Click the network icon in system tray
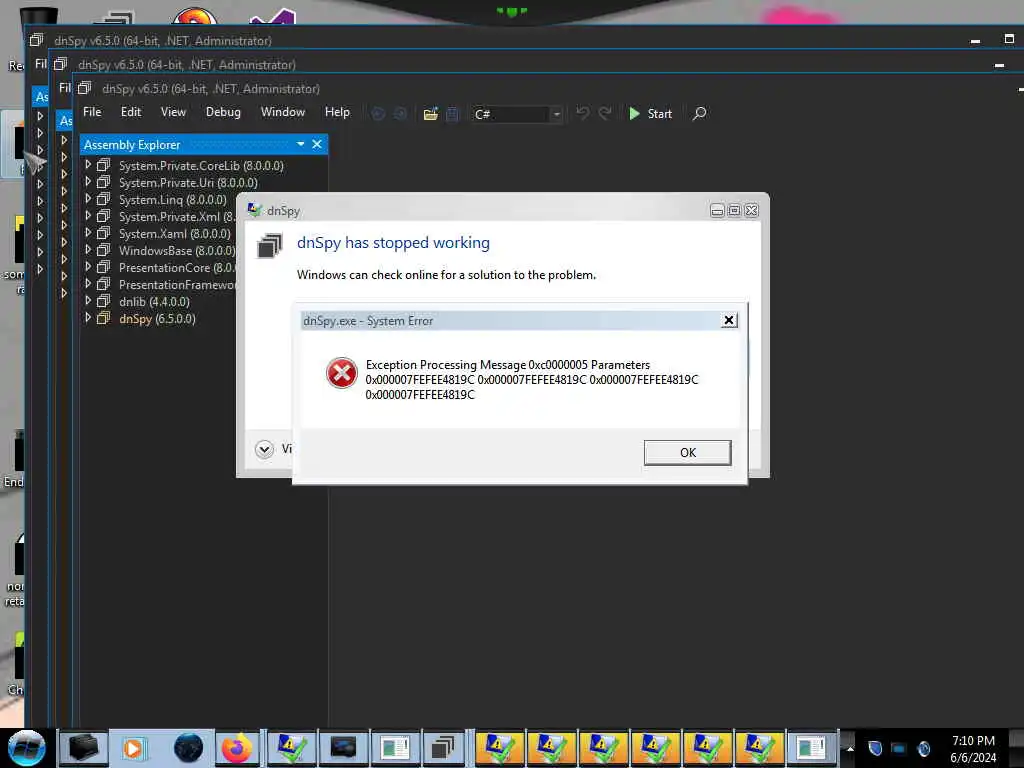 pyautogui.click(x=899, y=748)
